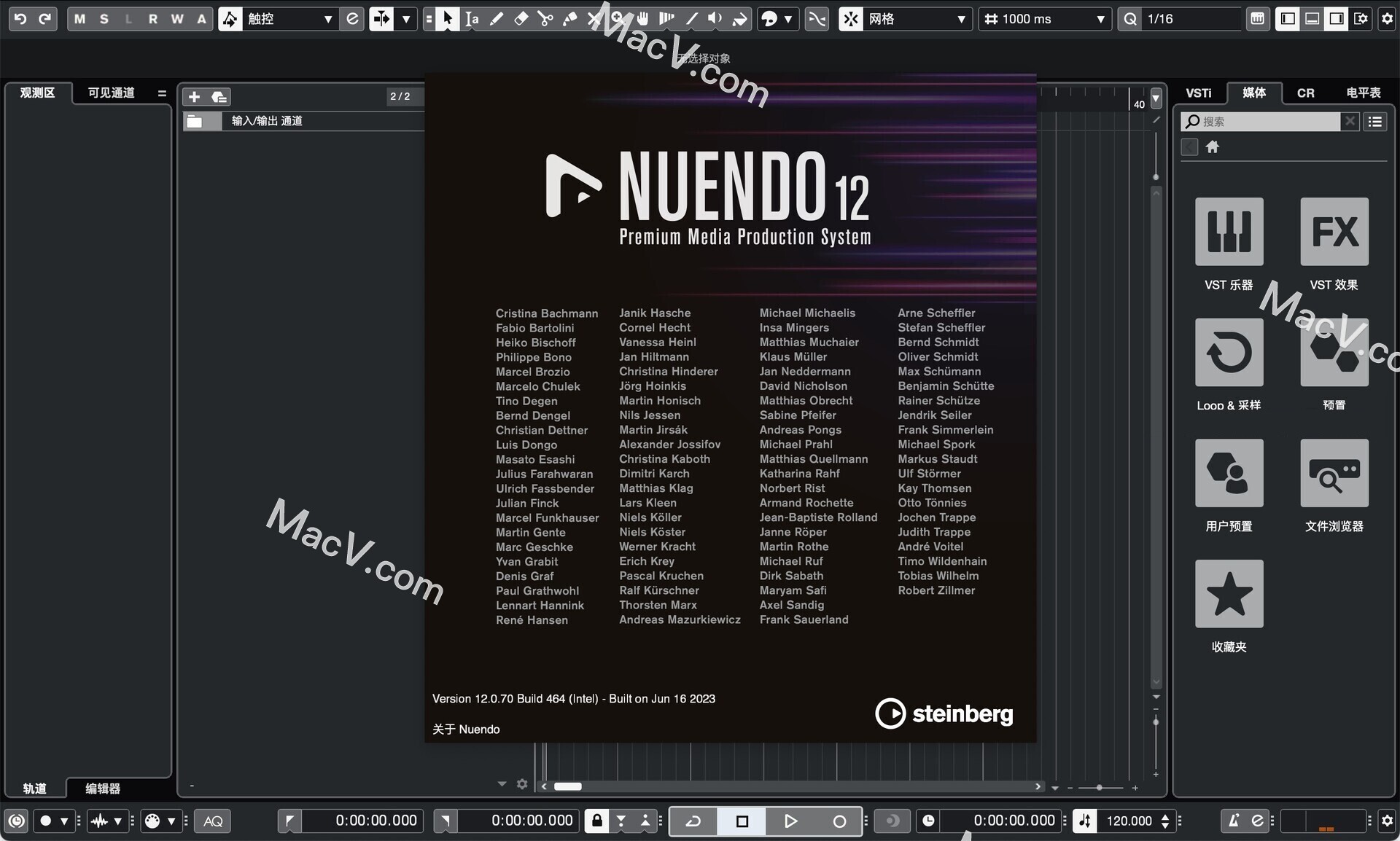
Task: Click the media search field
Action: coord(1260,122)
